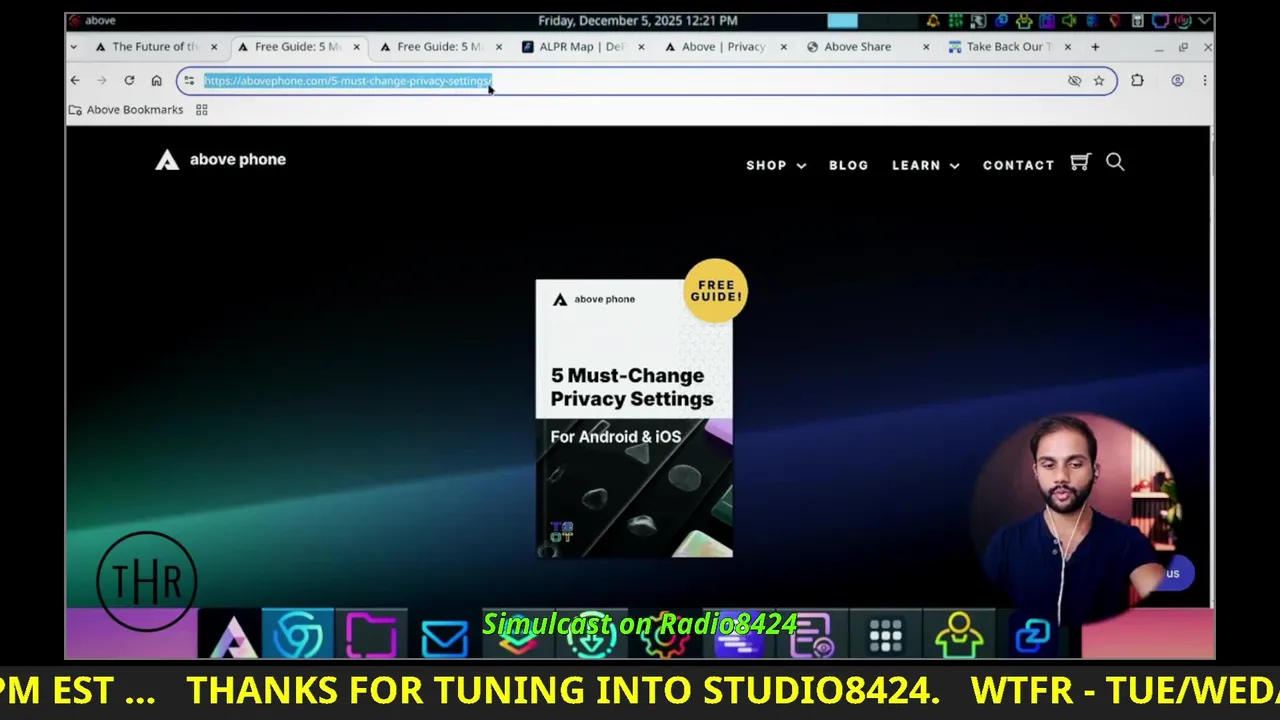1280x720 pixels.
Task: Open the file manager in the dock
Action: pyautogui.click(x=371, y=635)
